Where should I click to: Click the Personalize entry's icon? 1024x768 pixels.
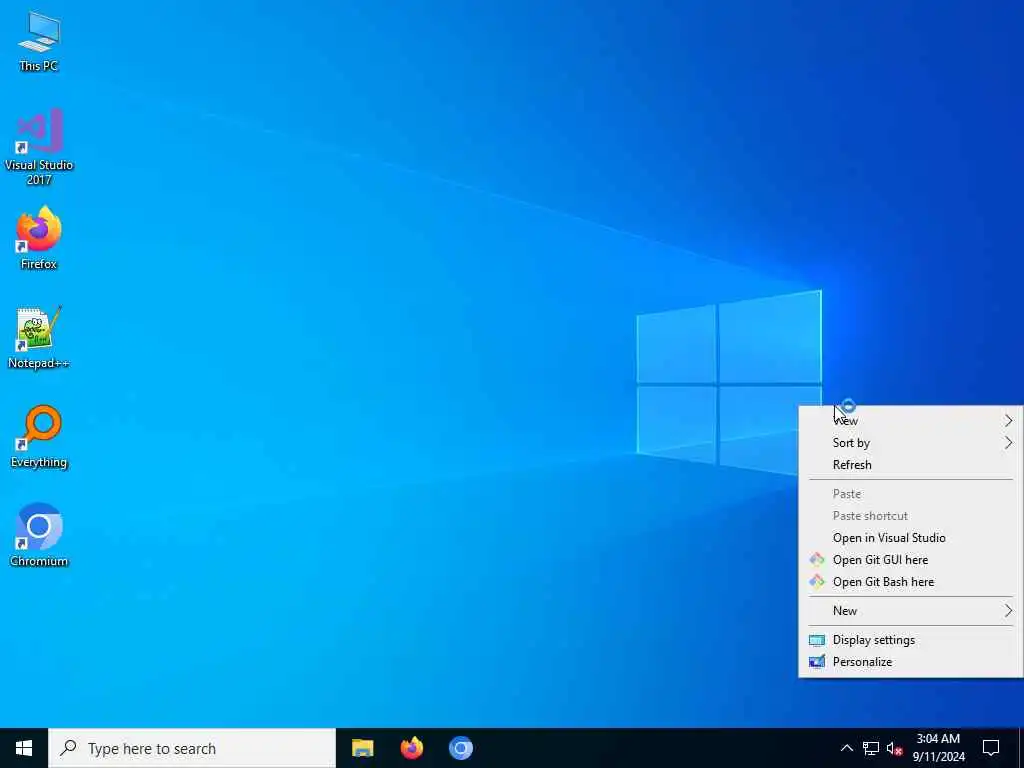(817, 662)
